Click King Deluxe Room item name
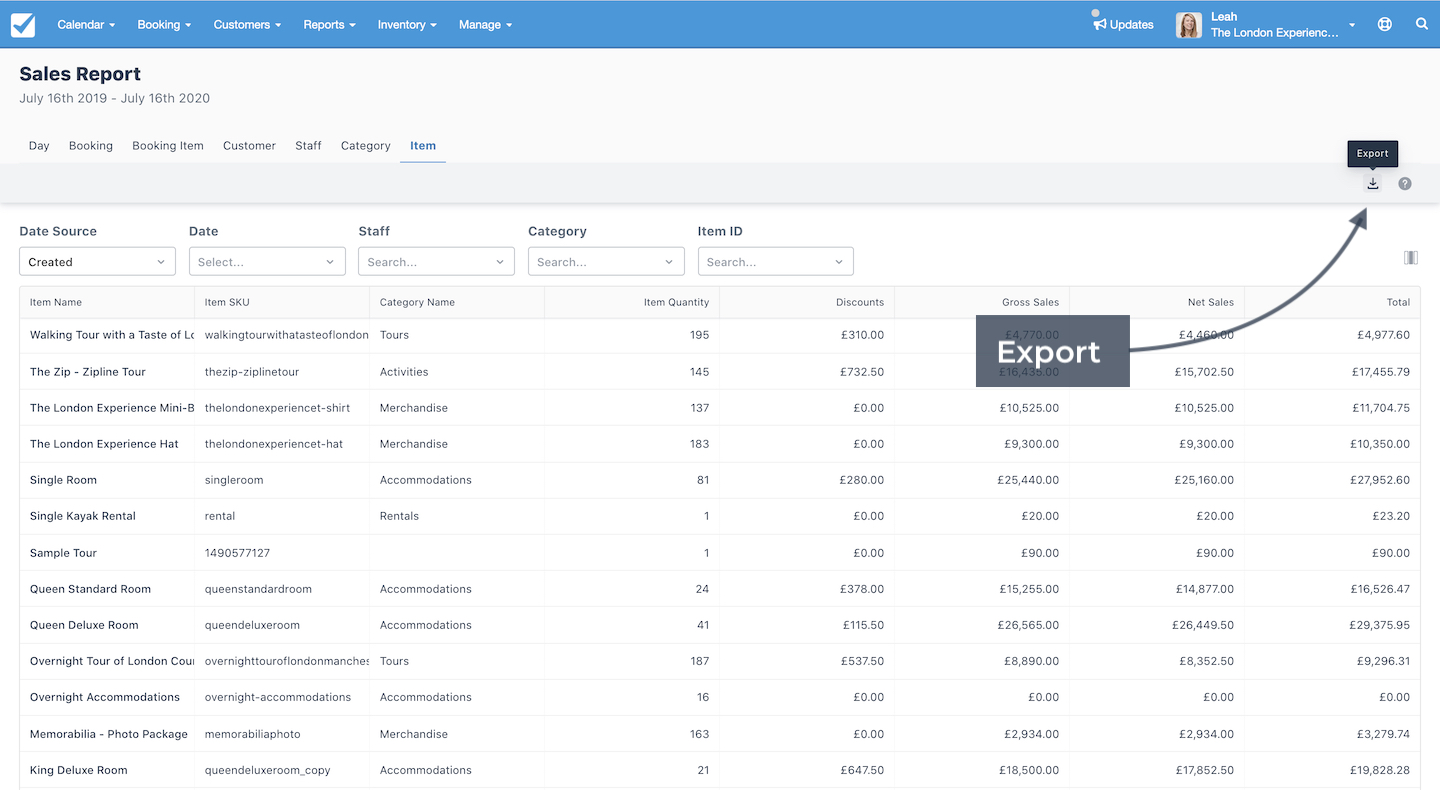The width and height of the screenshot is (1440, 790). click(79, 770)
